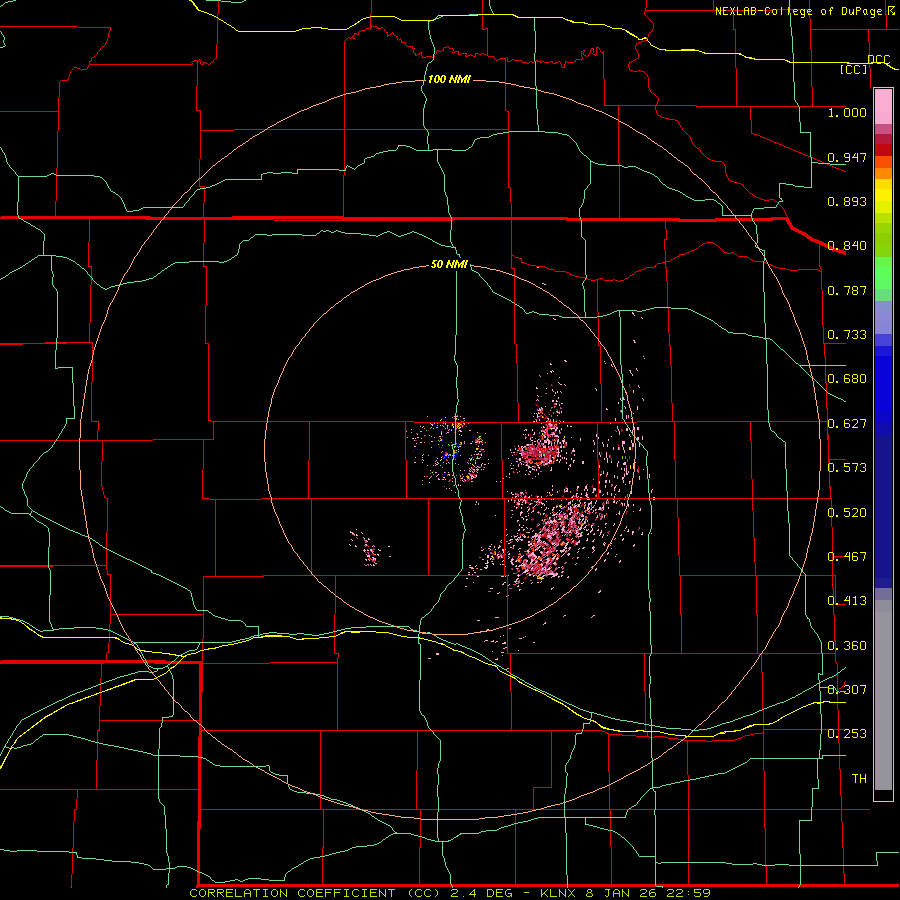
Task: Click the 0.360 color scale value
Action: [847, 646]
